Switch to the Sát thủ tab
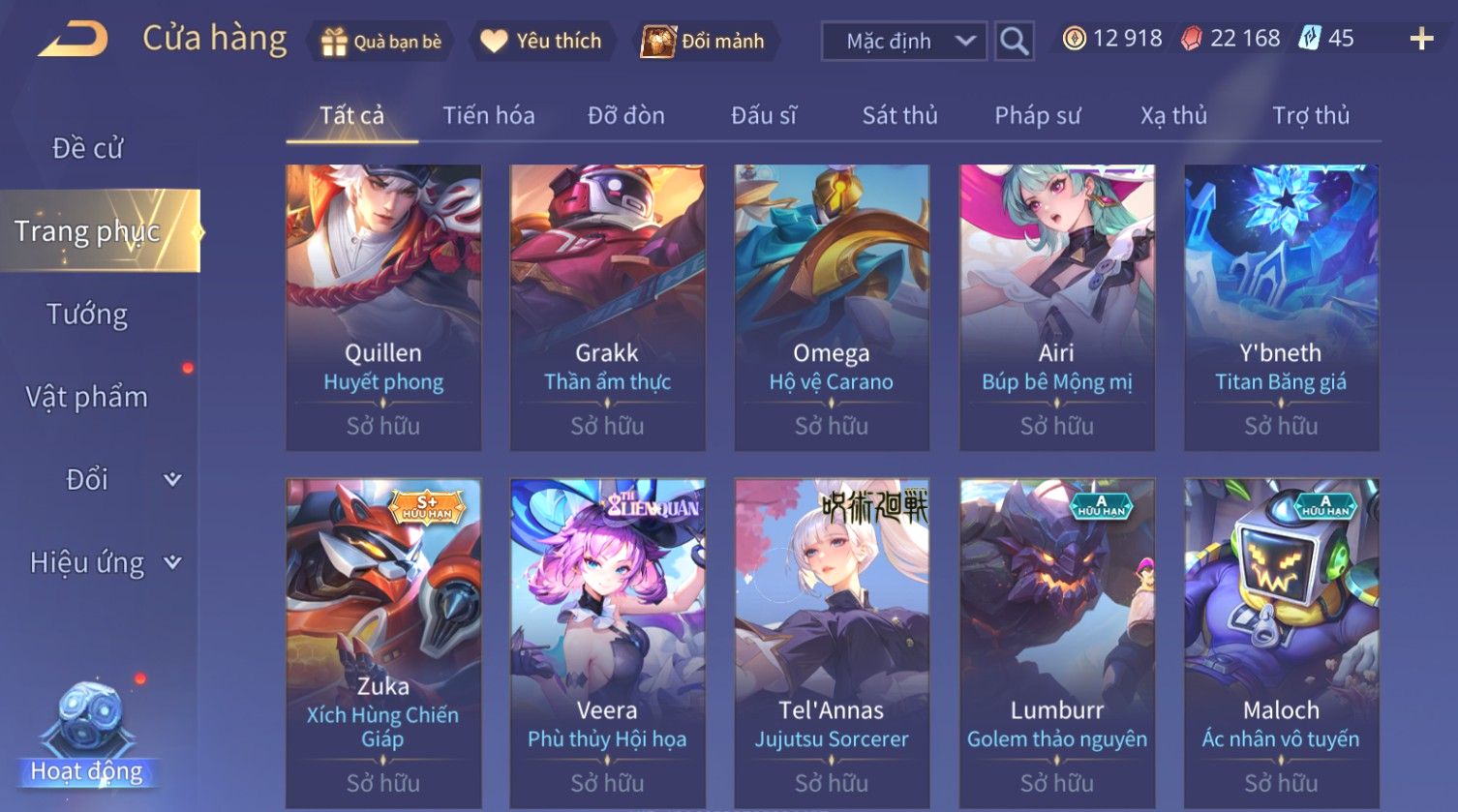 [x=899, y=115]
